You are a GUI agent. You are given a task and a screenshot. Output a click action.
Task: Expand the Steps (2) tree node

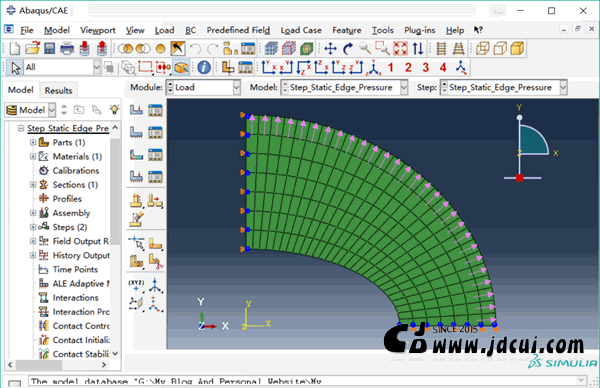33,227
